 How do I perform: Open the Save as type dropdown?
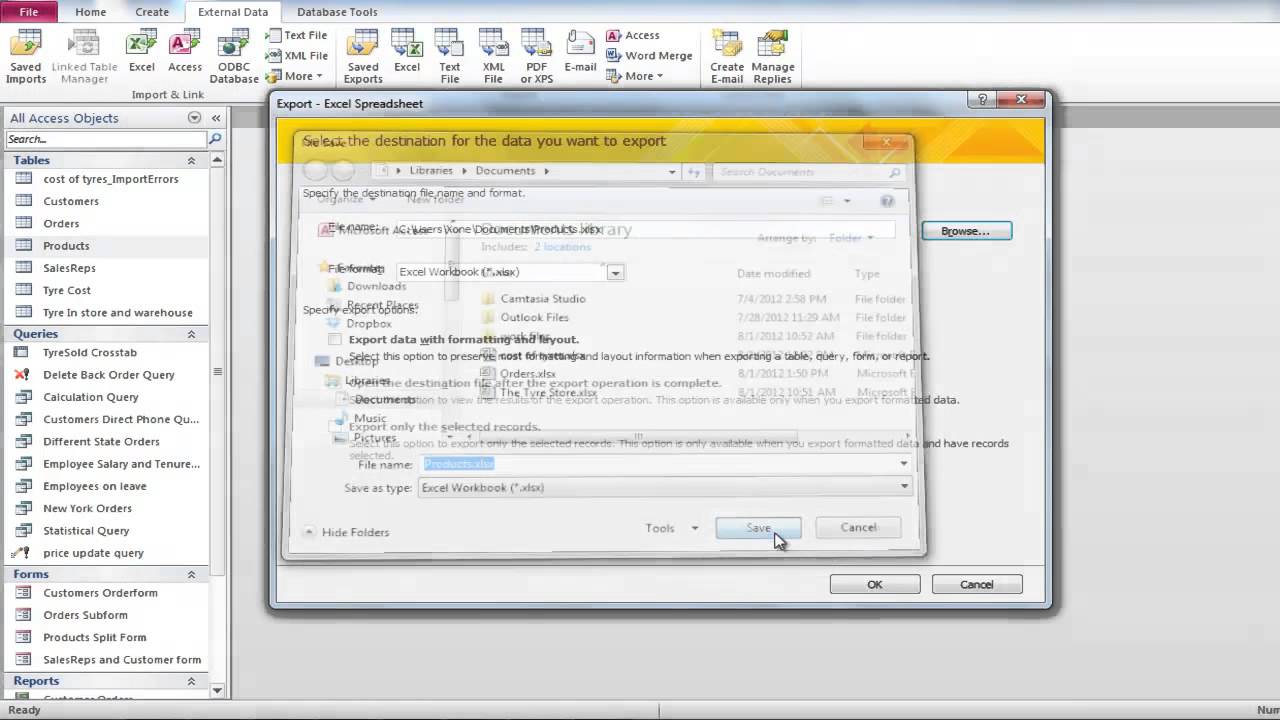(x=904, y=487)
